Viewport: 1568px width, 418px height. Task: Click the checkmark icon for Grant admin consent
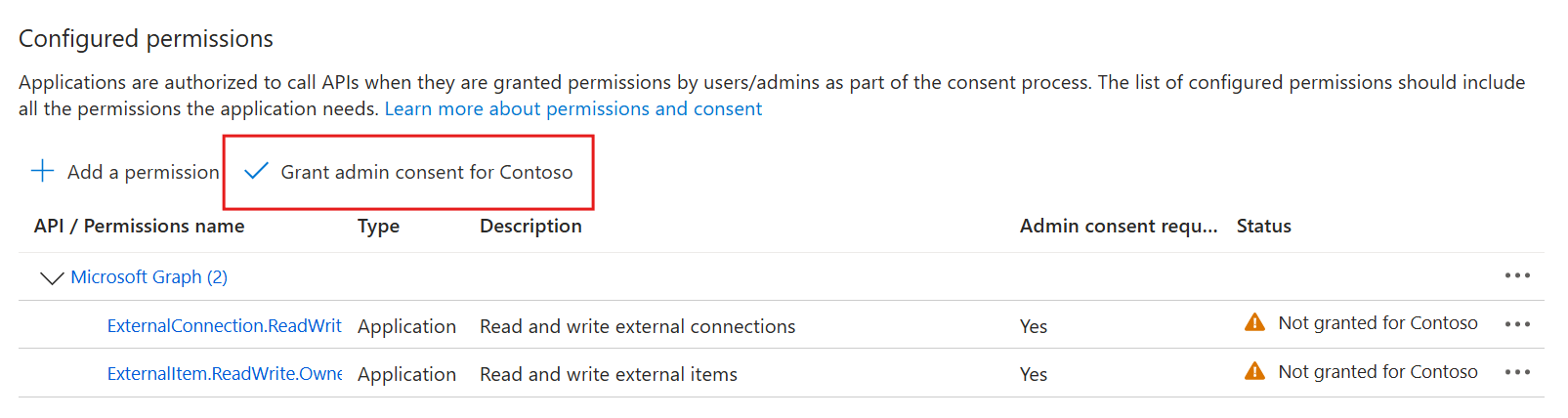pos(256,172)
